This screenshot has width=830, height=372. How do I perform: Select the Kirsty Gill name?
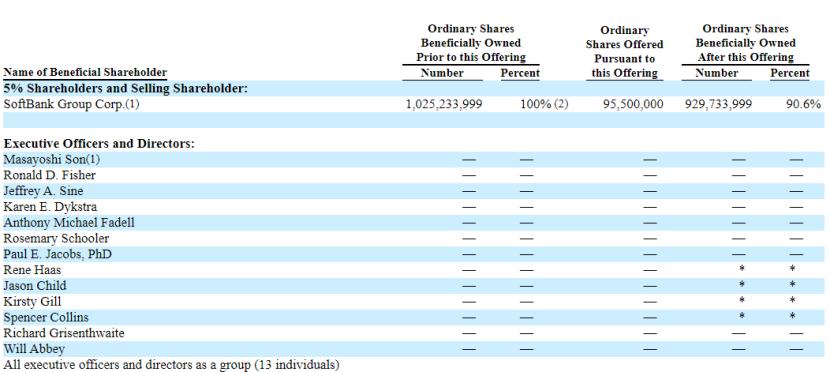point(32,302)
